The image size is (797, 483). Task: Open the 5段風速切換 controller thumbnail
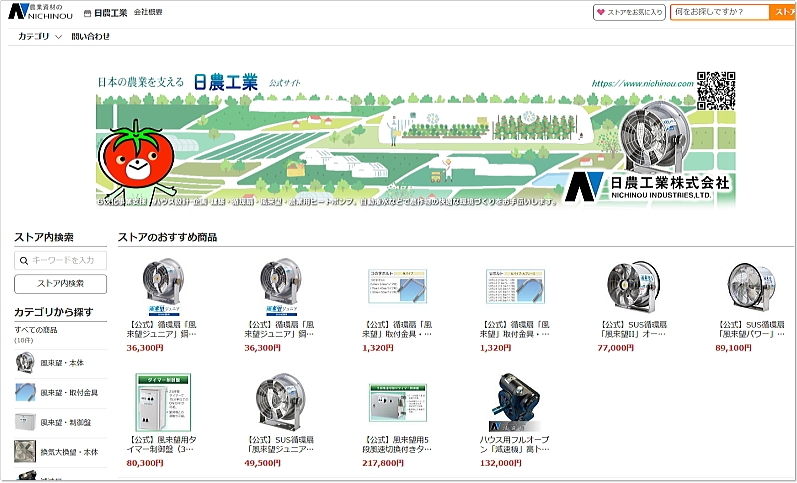point(397,403)
